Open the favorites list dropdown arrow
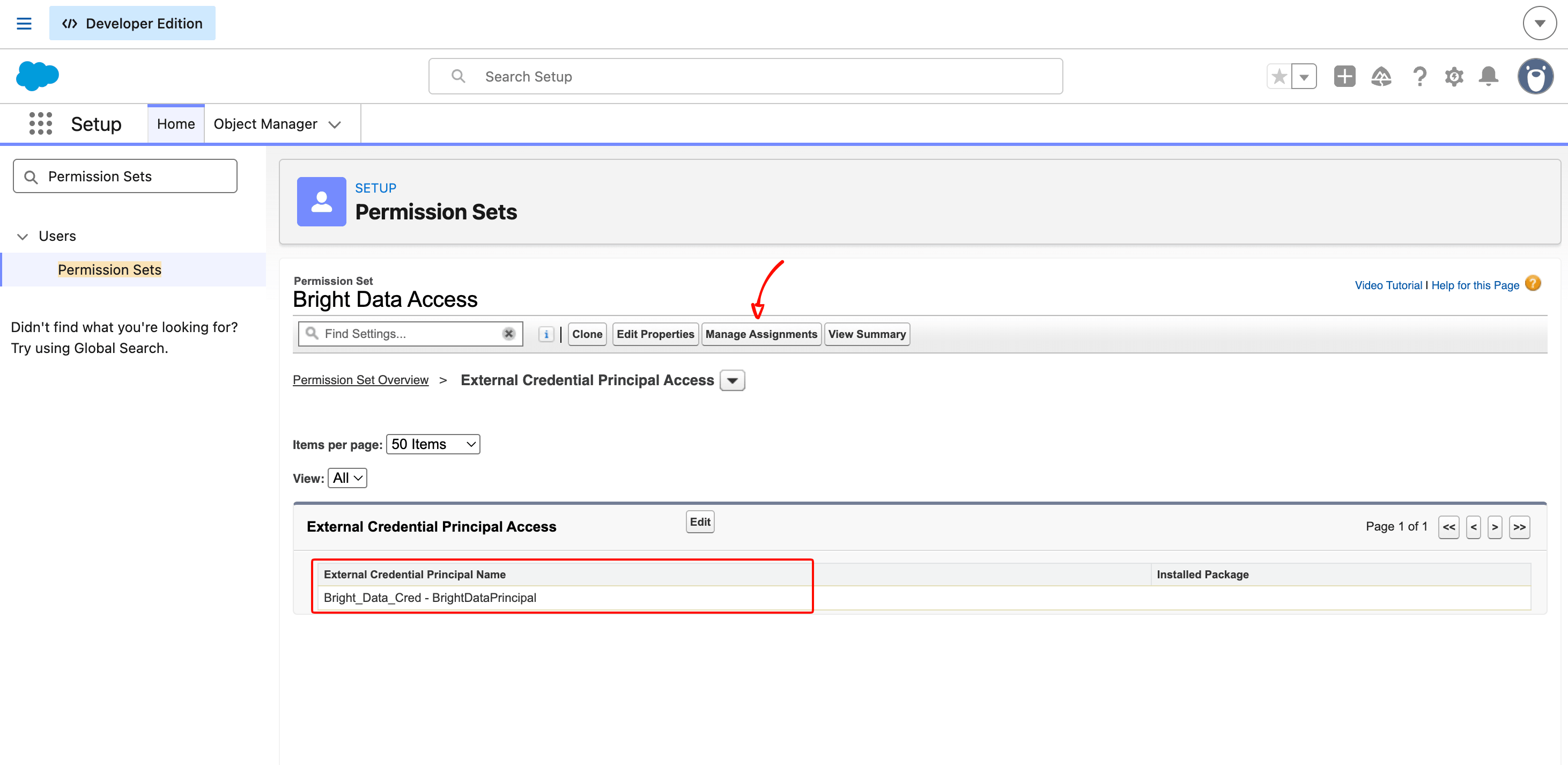This screenshot has height=765, width=1568. [1304, 77]
